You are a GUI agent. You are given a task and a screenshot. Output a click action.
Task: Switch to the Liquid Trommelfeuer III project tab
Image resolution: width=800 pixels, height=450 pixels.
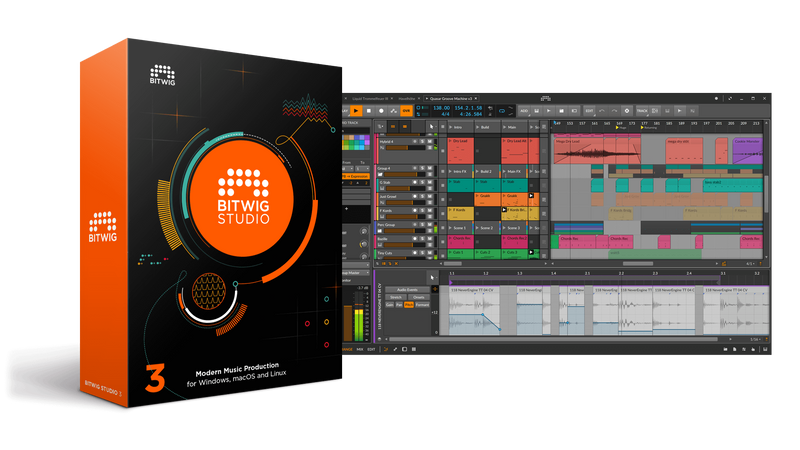(370, 98)
